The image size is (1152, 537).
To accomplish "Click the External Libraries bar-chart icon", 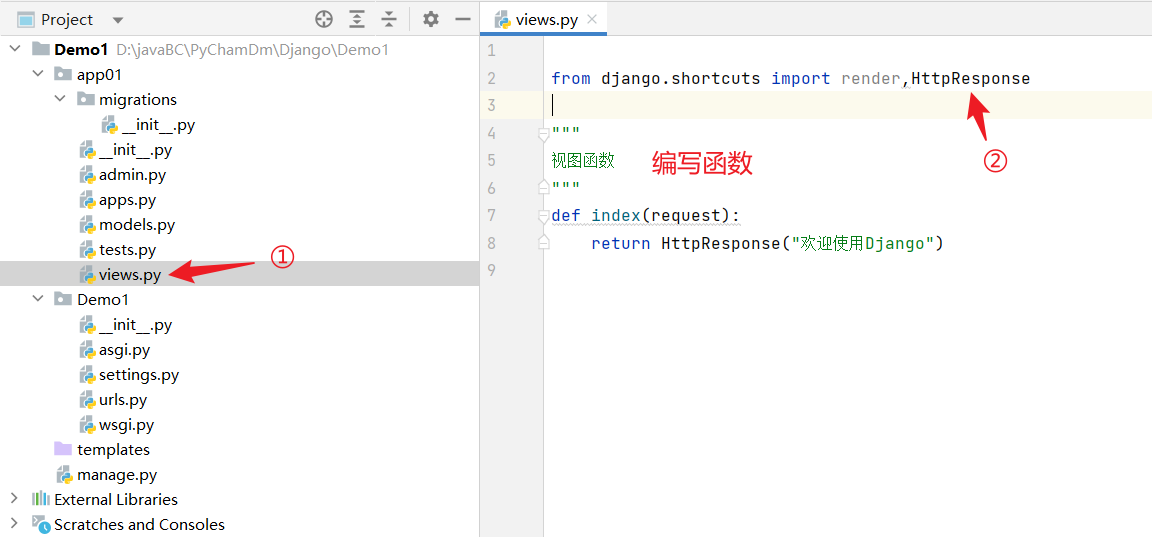I will tap(40, 499).
